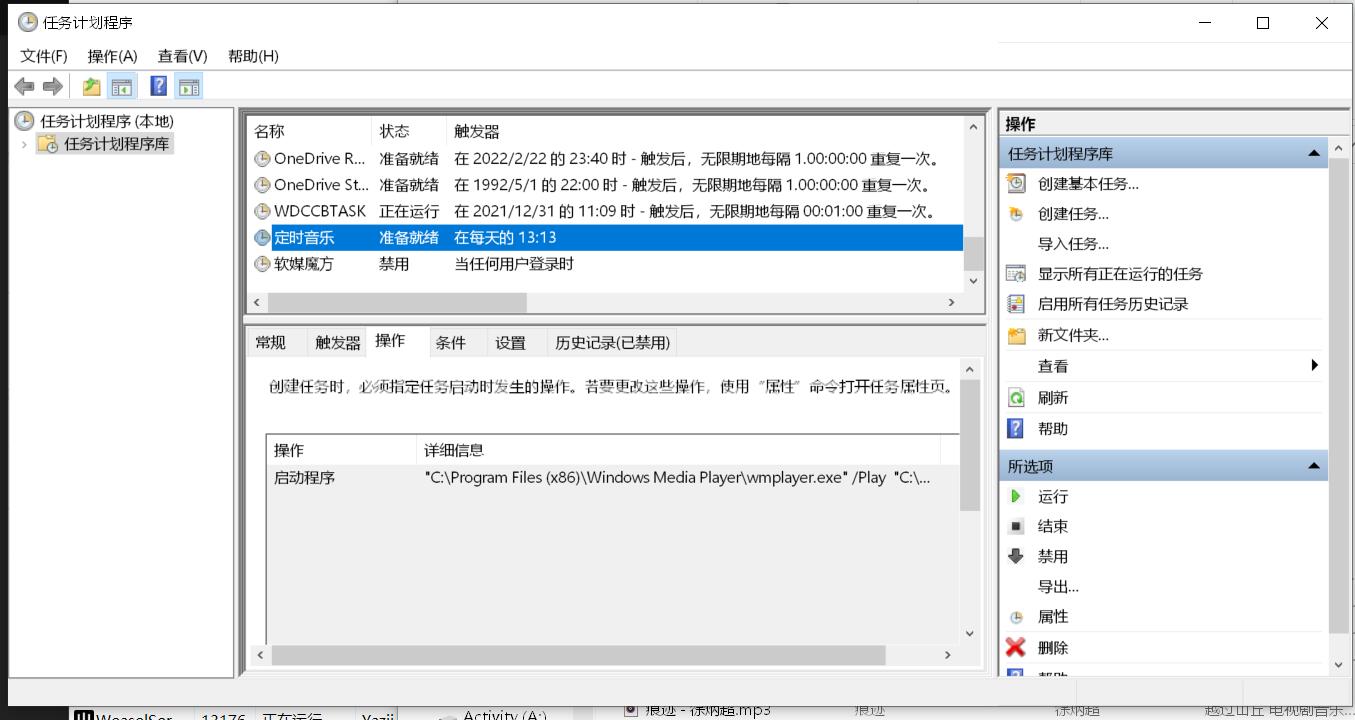The width and height of the screenshot is (1355, 720).
Task: Click the blue help toolbar icon
Action: point(158,87)
